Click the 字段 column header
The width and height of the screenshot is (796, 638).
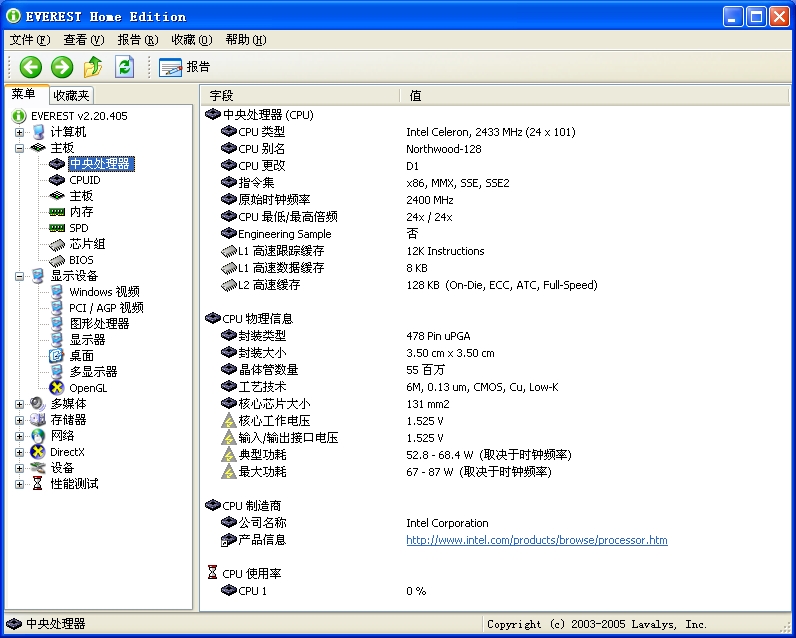pyautogui.click(x=300, y=95)
